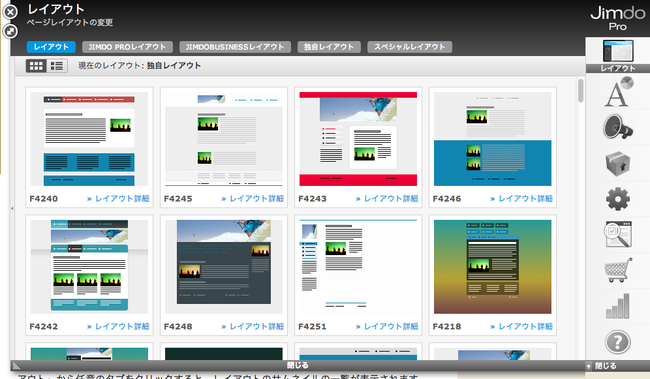650x379 pixels.
Task: Select the F4243 red layout thumbnail
Action: coord(358,139)
